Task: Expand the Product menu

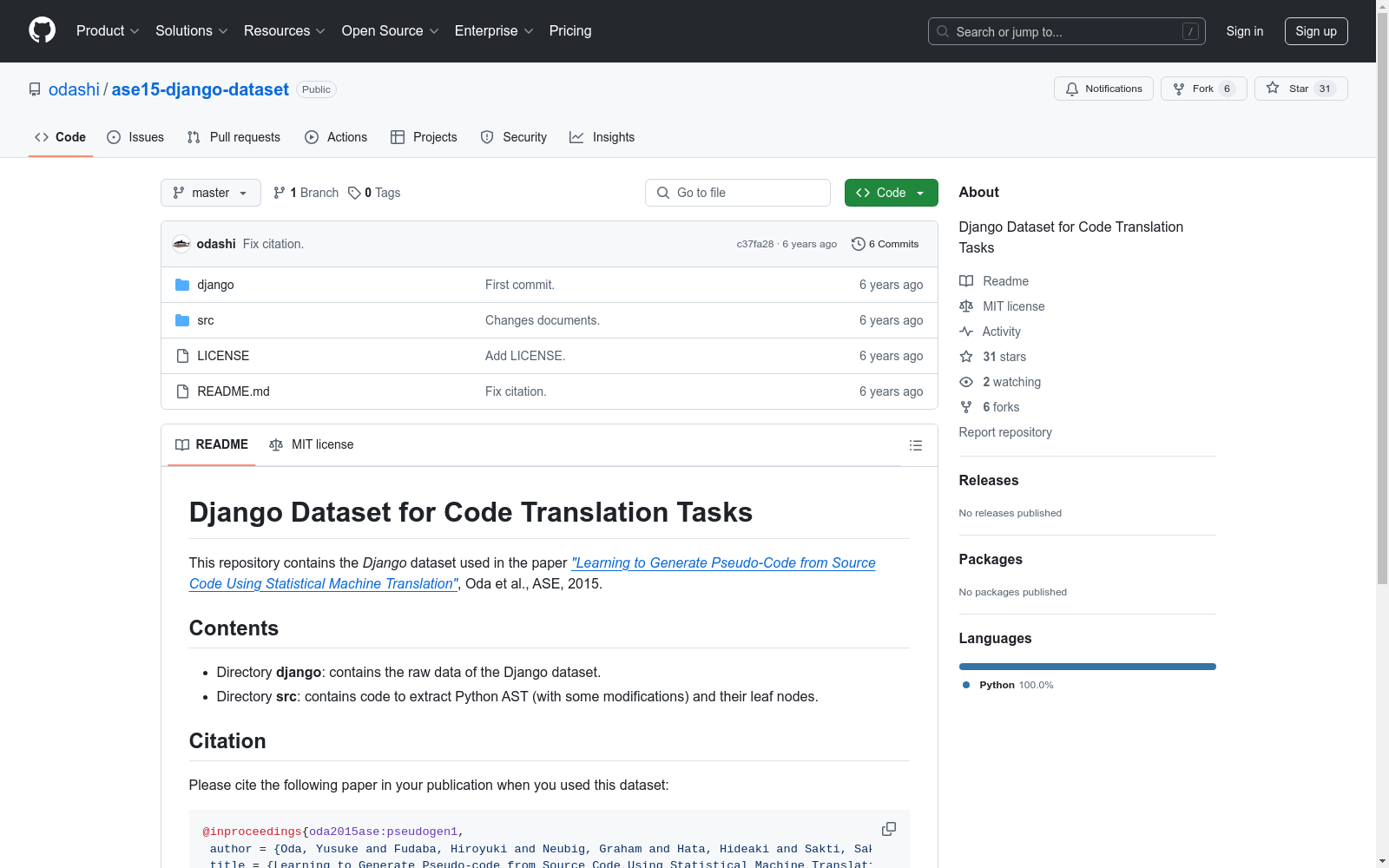Action: coord(108,31)
